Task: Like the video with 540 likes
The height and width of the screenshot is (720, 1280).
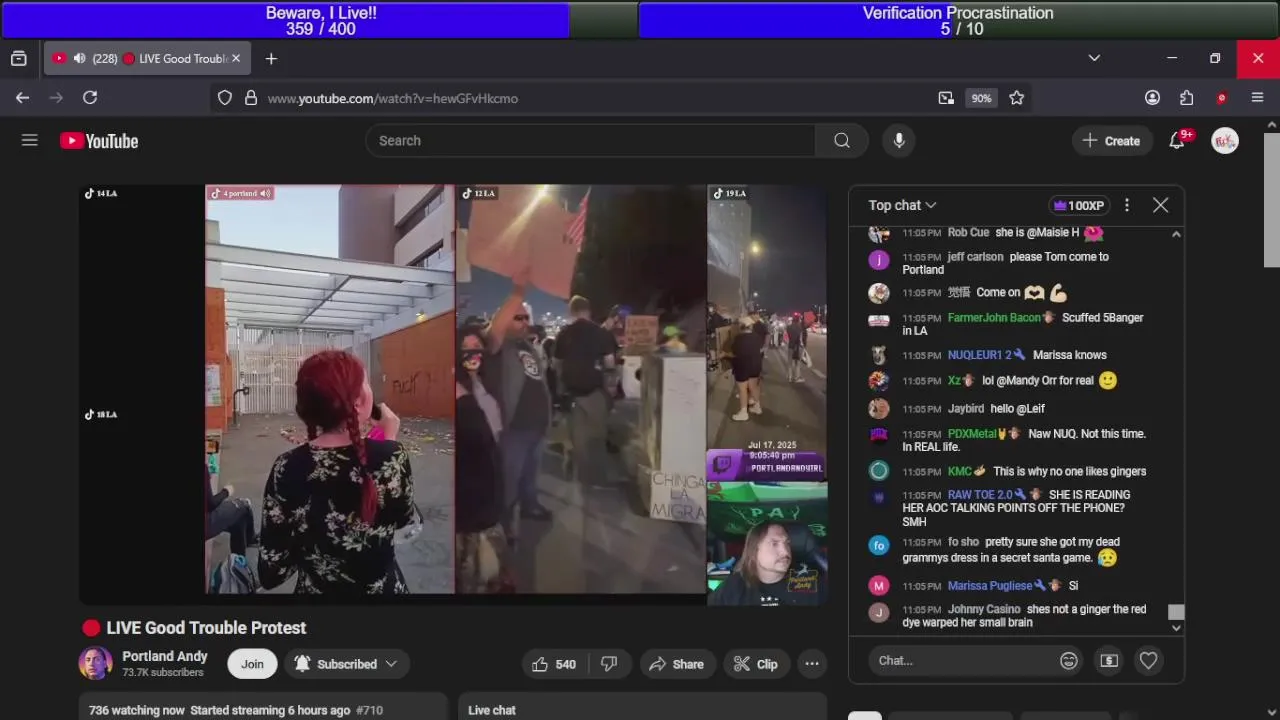Action: pyautogui.click(x=554, y=664)
